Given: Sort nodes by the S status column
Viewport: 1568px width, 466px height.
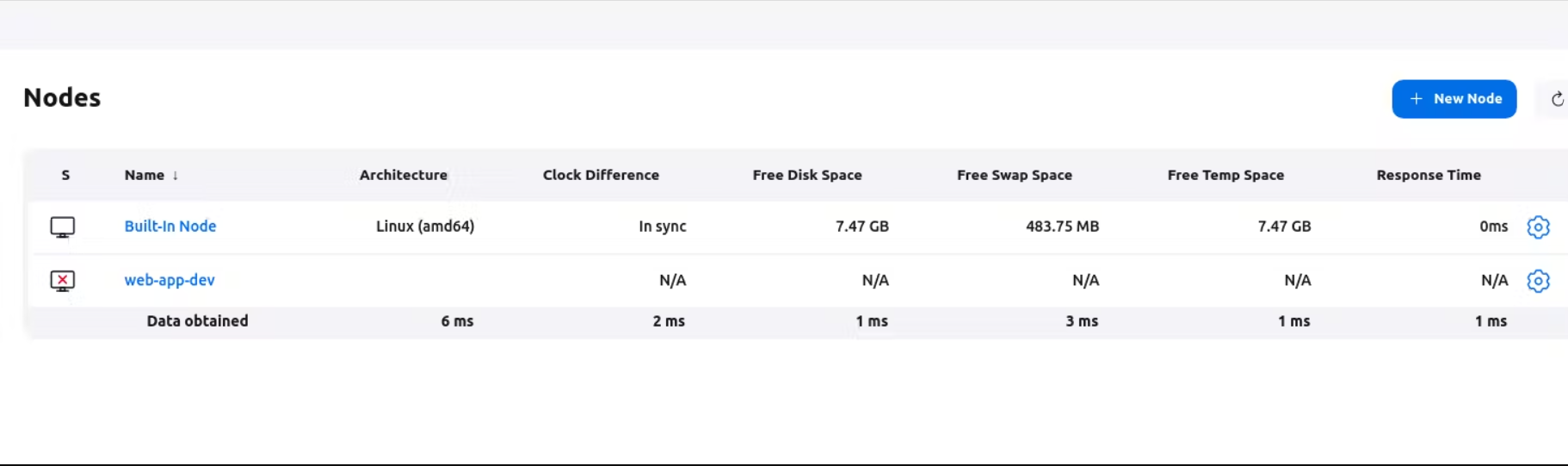Looking at the screenshot, I should (65, 175).
